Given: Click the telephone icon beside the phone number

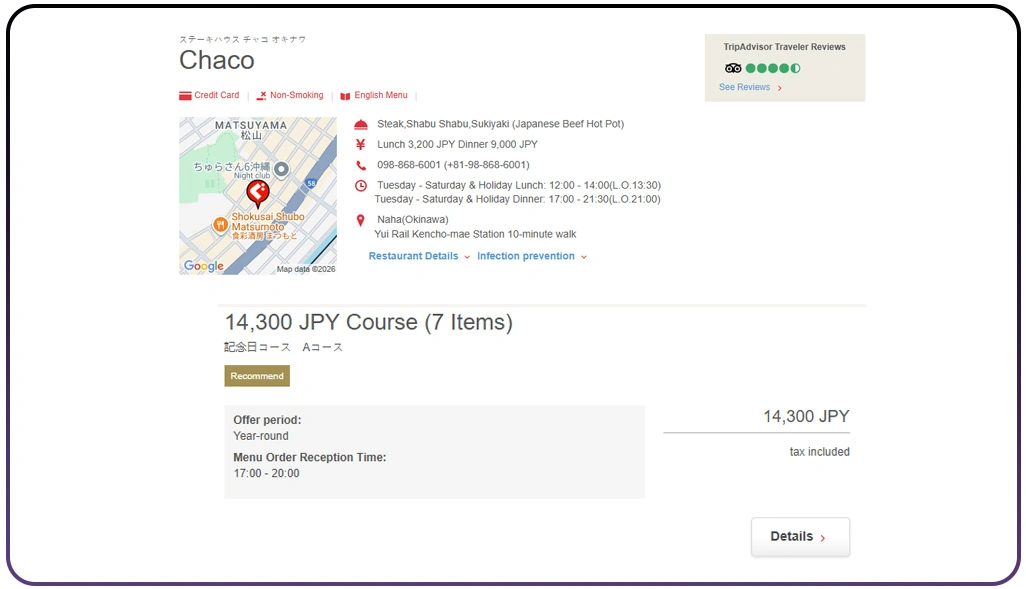Looking at the screenshot, I should 361,165.
